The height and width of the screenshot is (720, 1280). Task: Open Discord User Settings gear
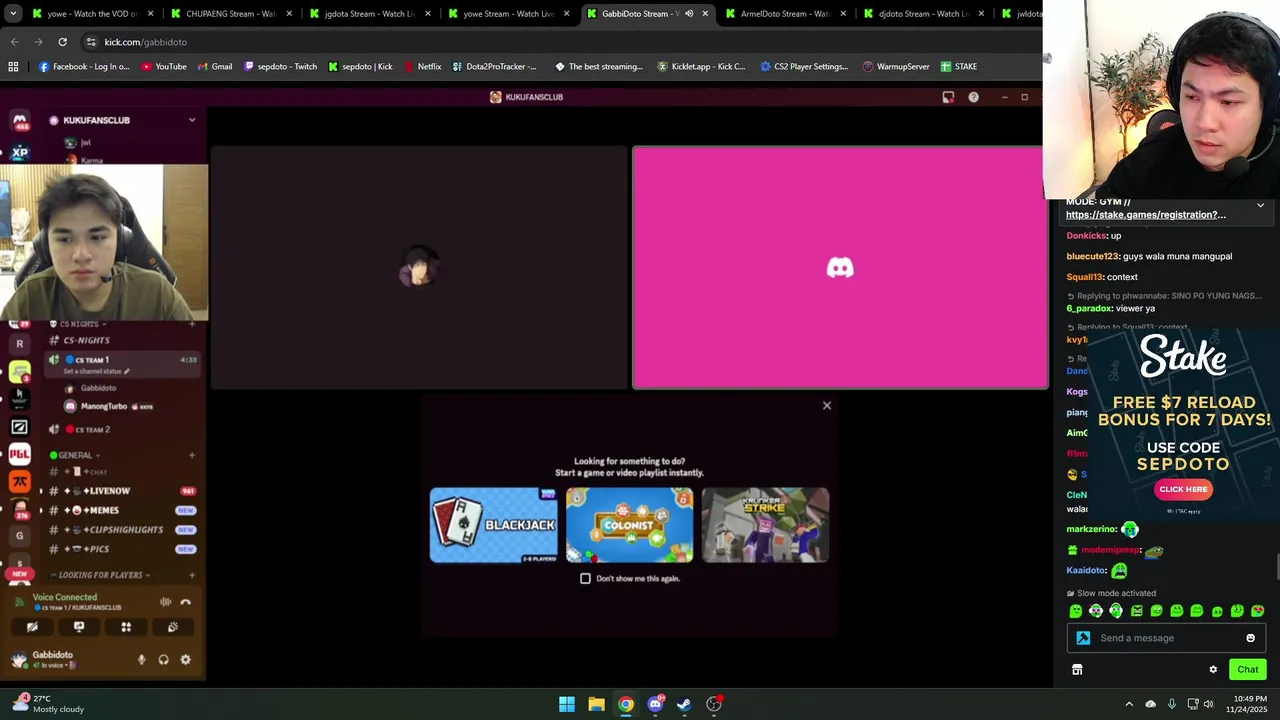pos(185,660)
